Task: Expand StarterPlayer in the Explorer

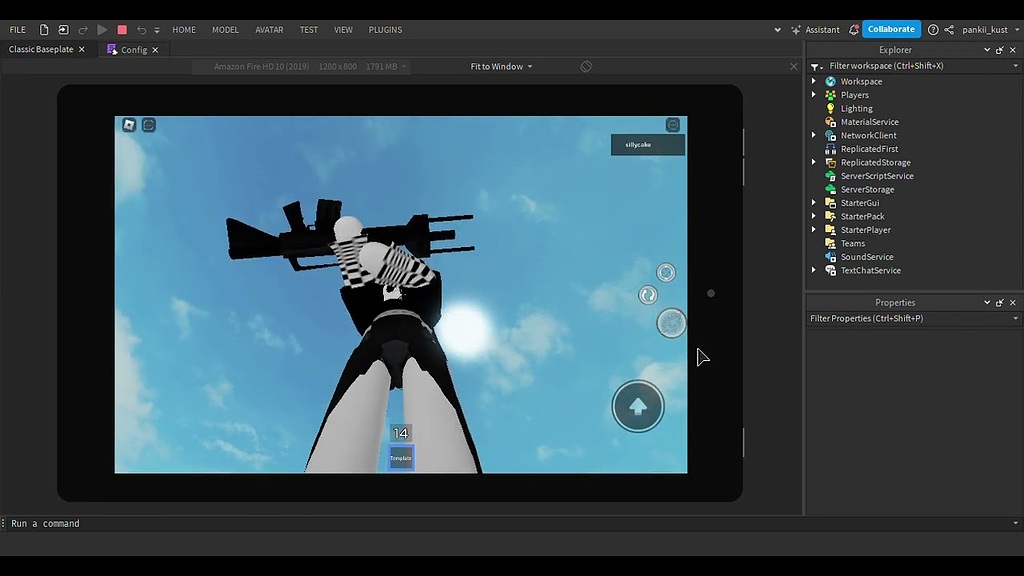Action: [x=814, y=229]
